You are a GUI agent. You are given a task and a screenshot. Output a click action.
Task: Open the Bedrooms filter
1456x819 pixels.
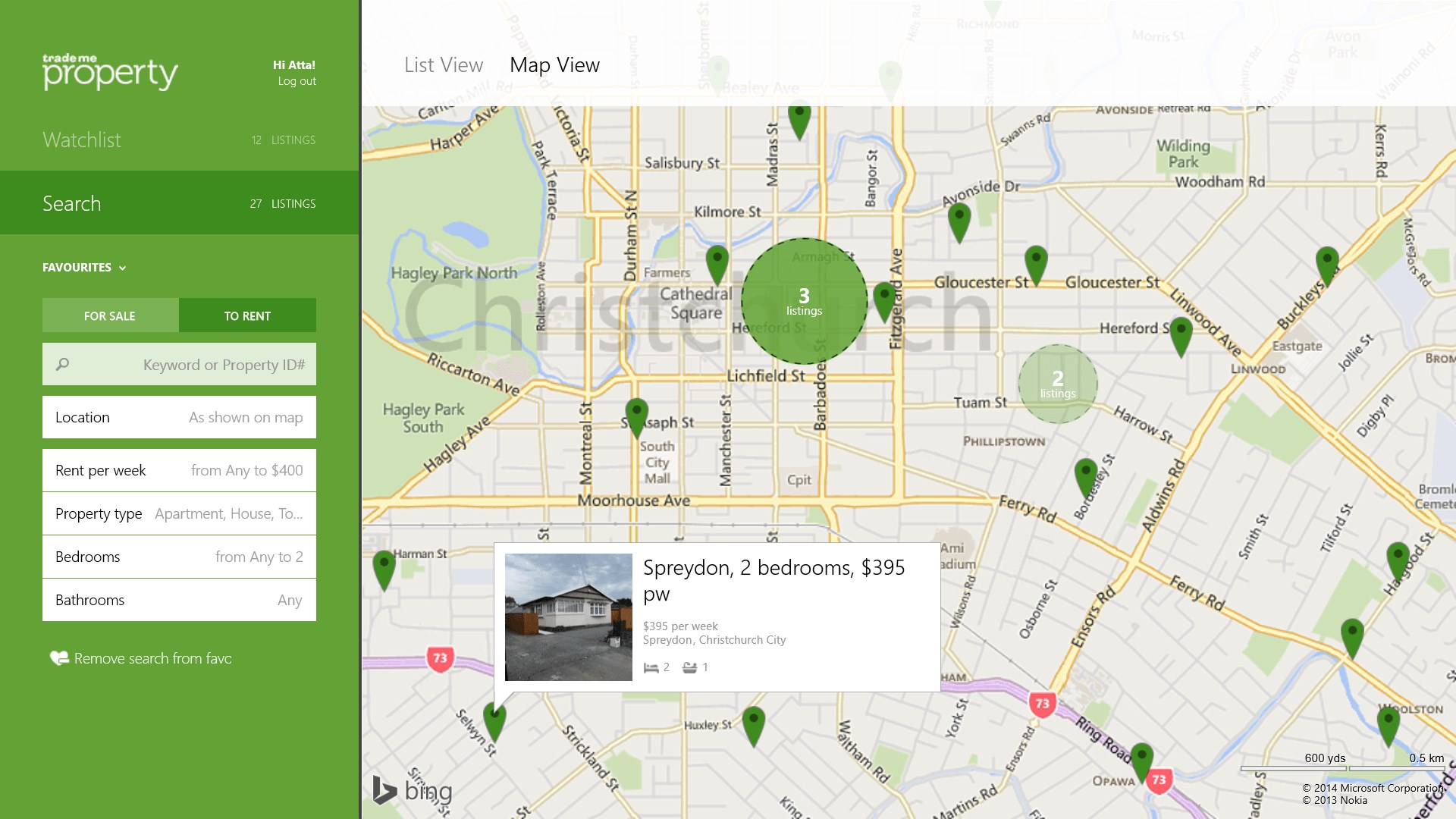coord(179,557)
